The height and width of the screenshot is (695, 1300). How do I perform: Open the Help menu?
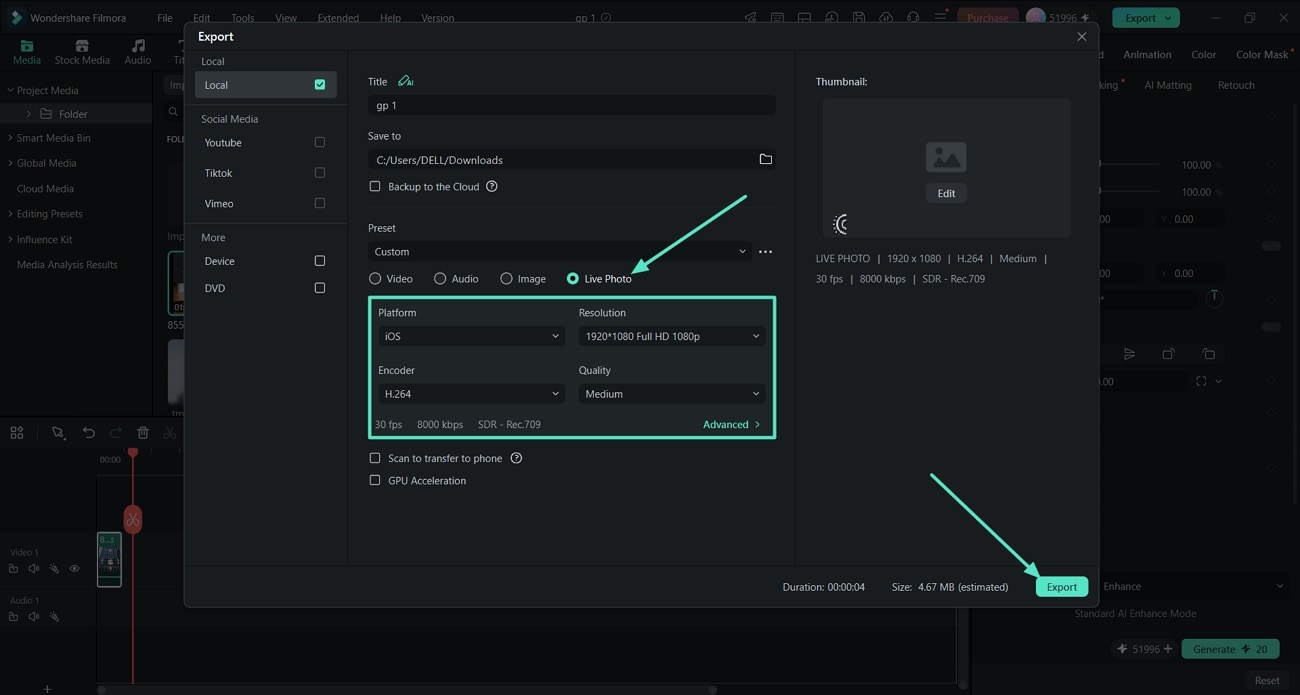[390, 18]
